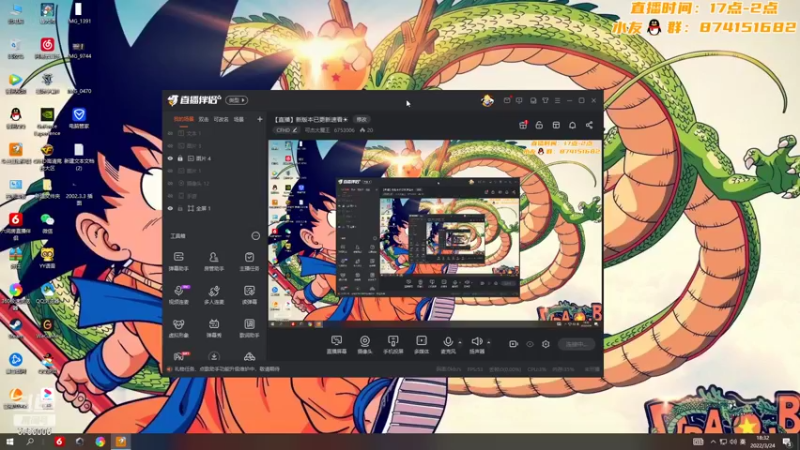Add a camera source (摄像头)
This screenshot has height=450, width=800.
tap(365, 344)
